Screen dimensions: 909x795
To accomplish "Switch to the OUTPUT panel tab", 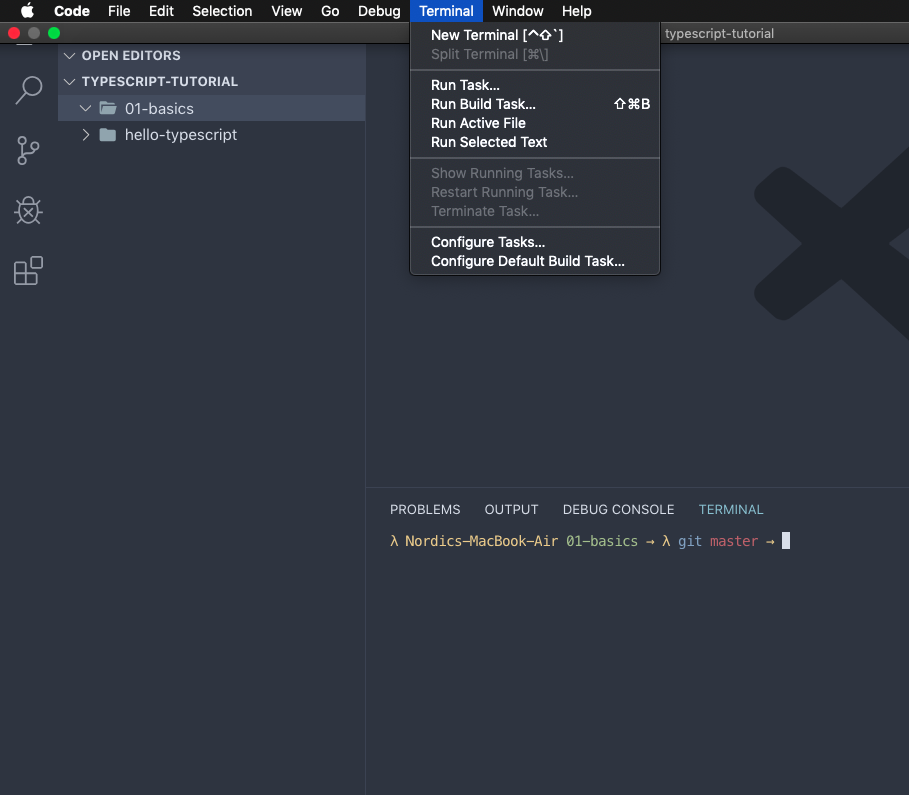I will pyautogui.click(x=511, y=510).
